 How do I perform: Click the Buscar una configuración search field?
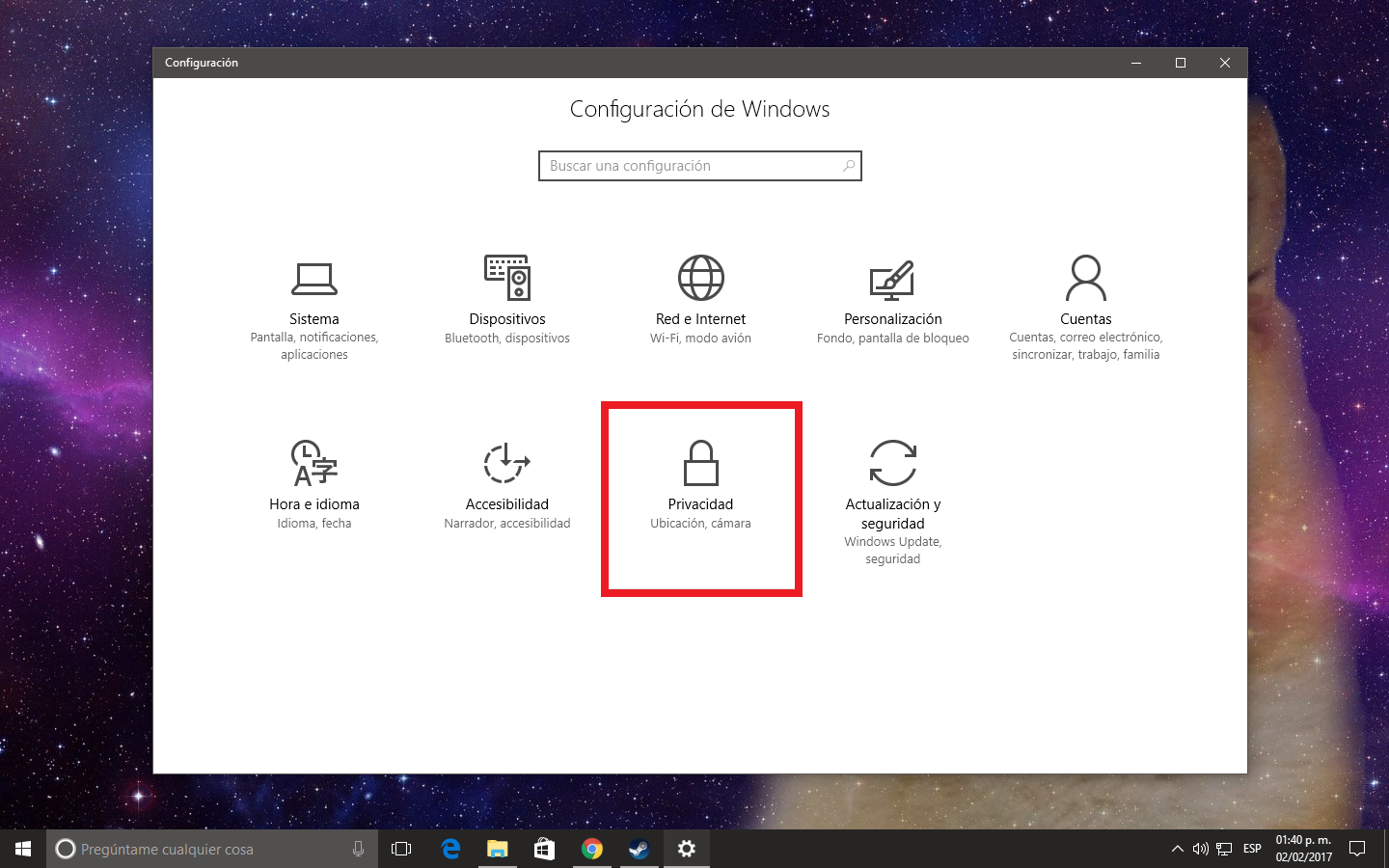coord(700,166)
